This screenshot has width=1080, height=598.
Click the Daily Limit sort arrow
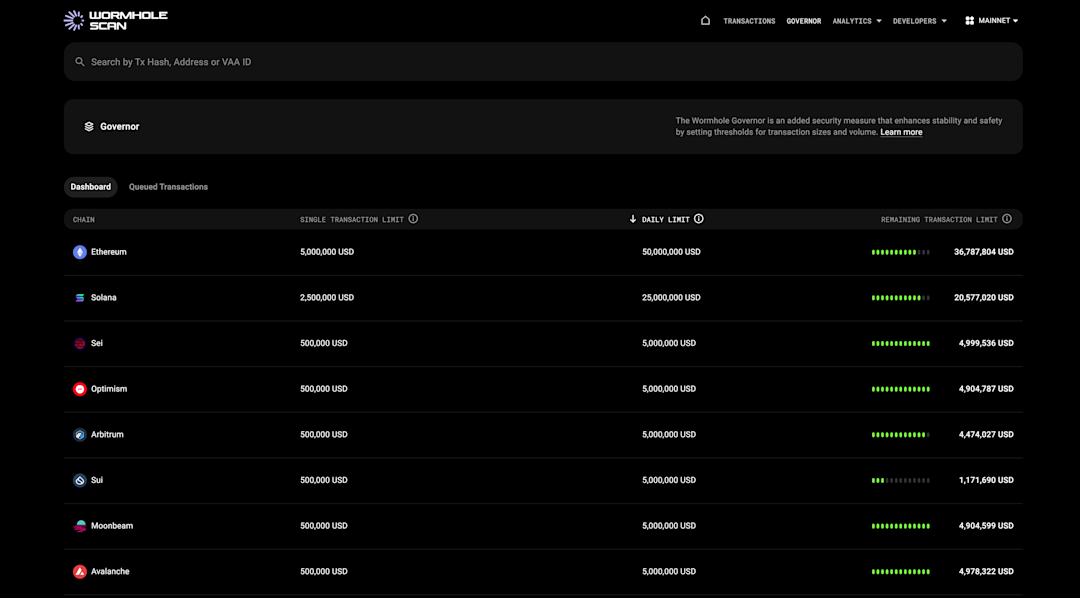tap(633, 219)
